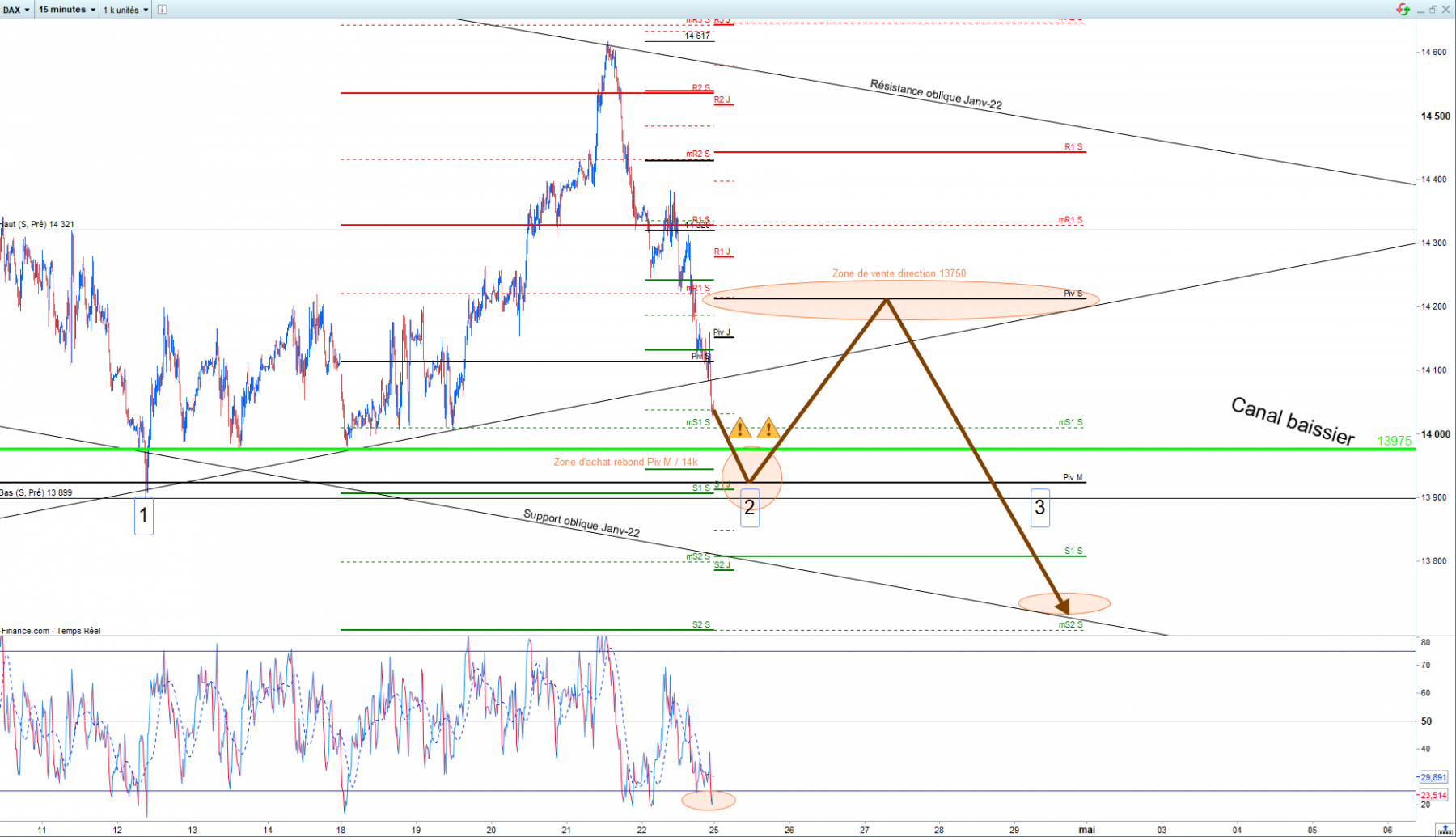Open the 15 minutes timeframe dropdown

coord(66,10)
